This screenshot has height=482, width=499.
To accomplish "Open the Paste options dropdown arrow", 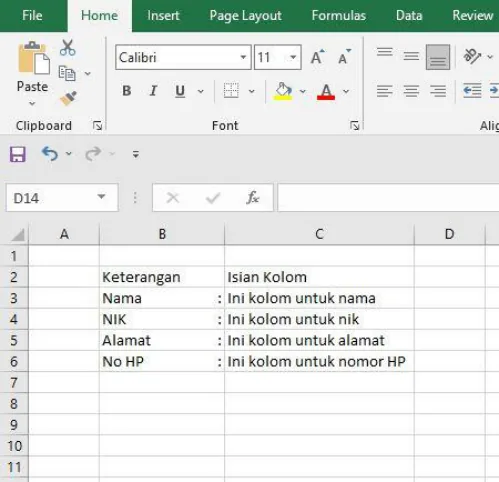I will click(x=32, y=104).
